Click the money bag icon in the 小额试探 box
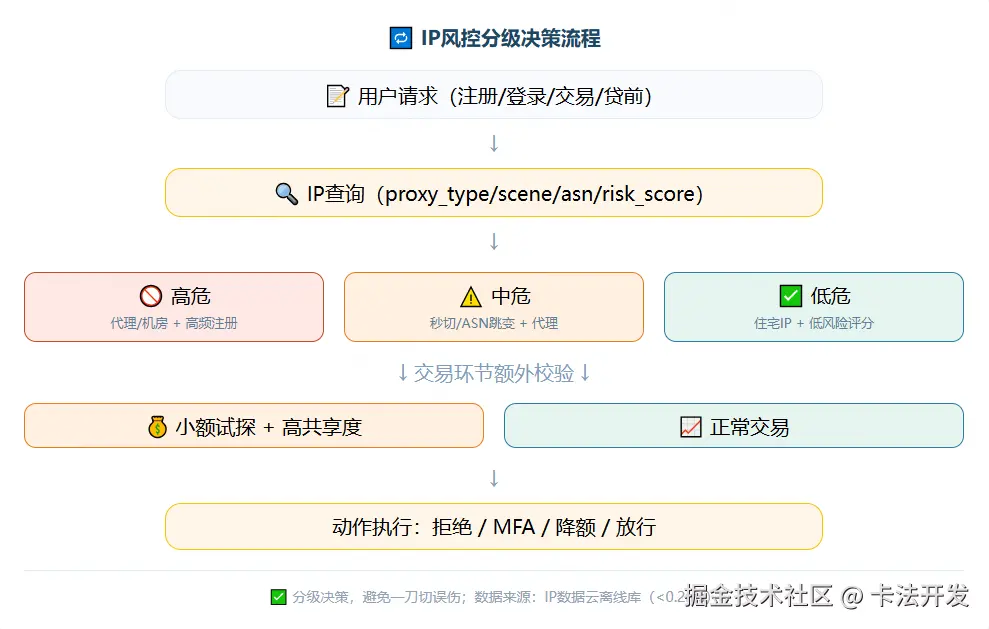Image resolution: width=989 pixels, height=629 pixels. click(x=155, y=425)
